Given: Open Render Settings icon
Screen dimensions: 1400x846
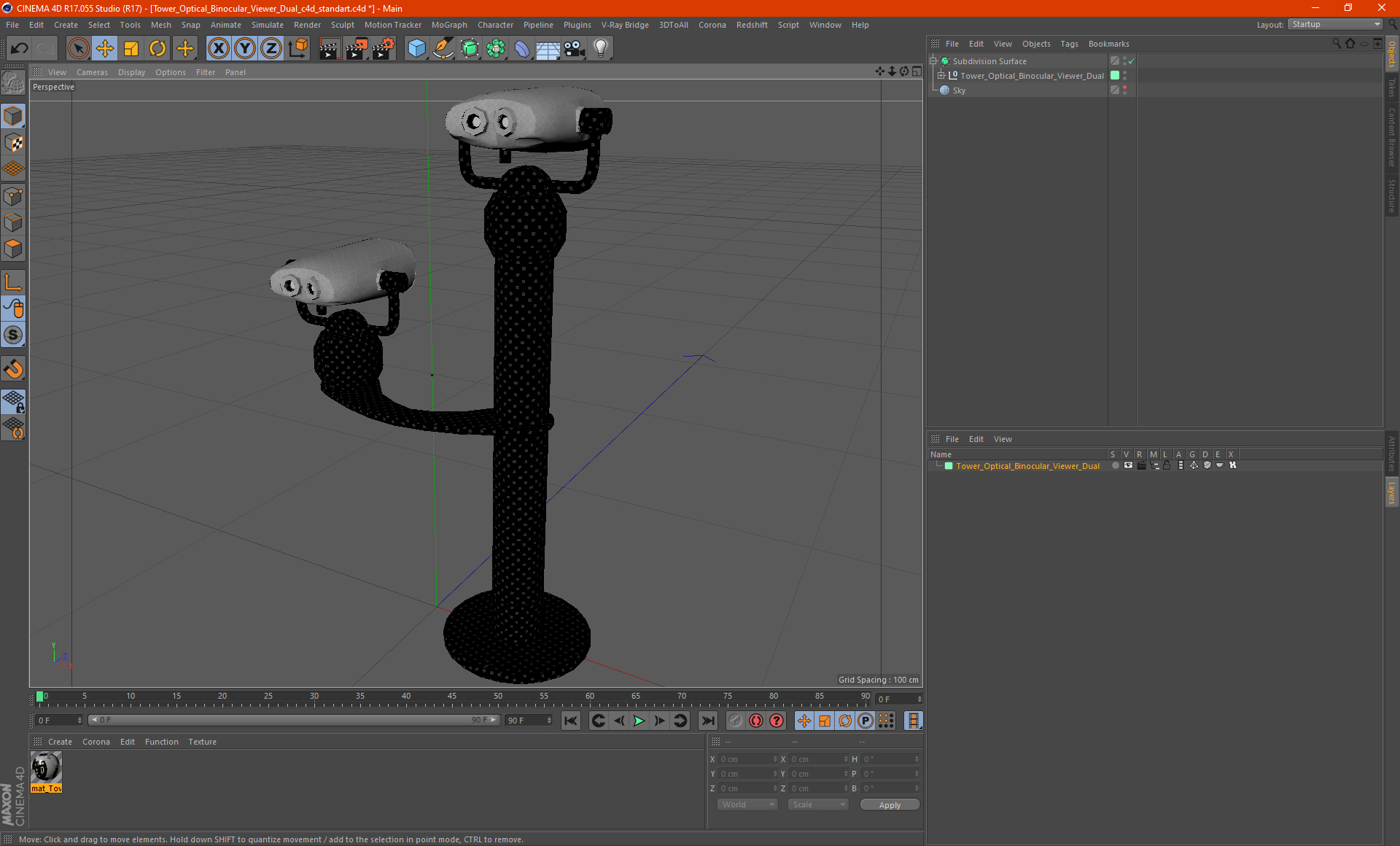Looking at the screenshot, I should [384, 49].
